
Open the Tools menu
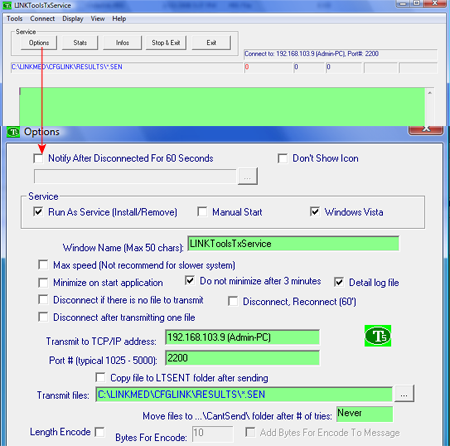(15, 19)
